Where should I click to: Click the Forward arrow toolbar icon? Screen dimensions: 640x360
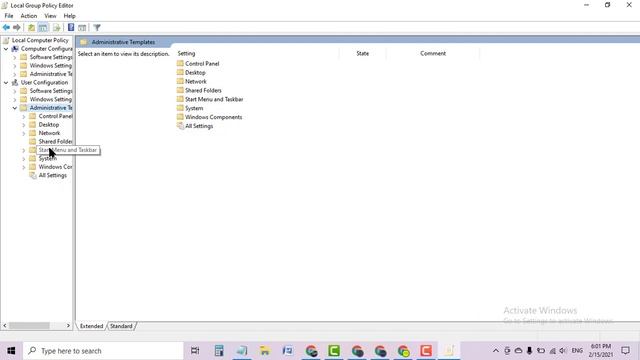coord(17,28)
